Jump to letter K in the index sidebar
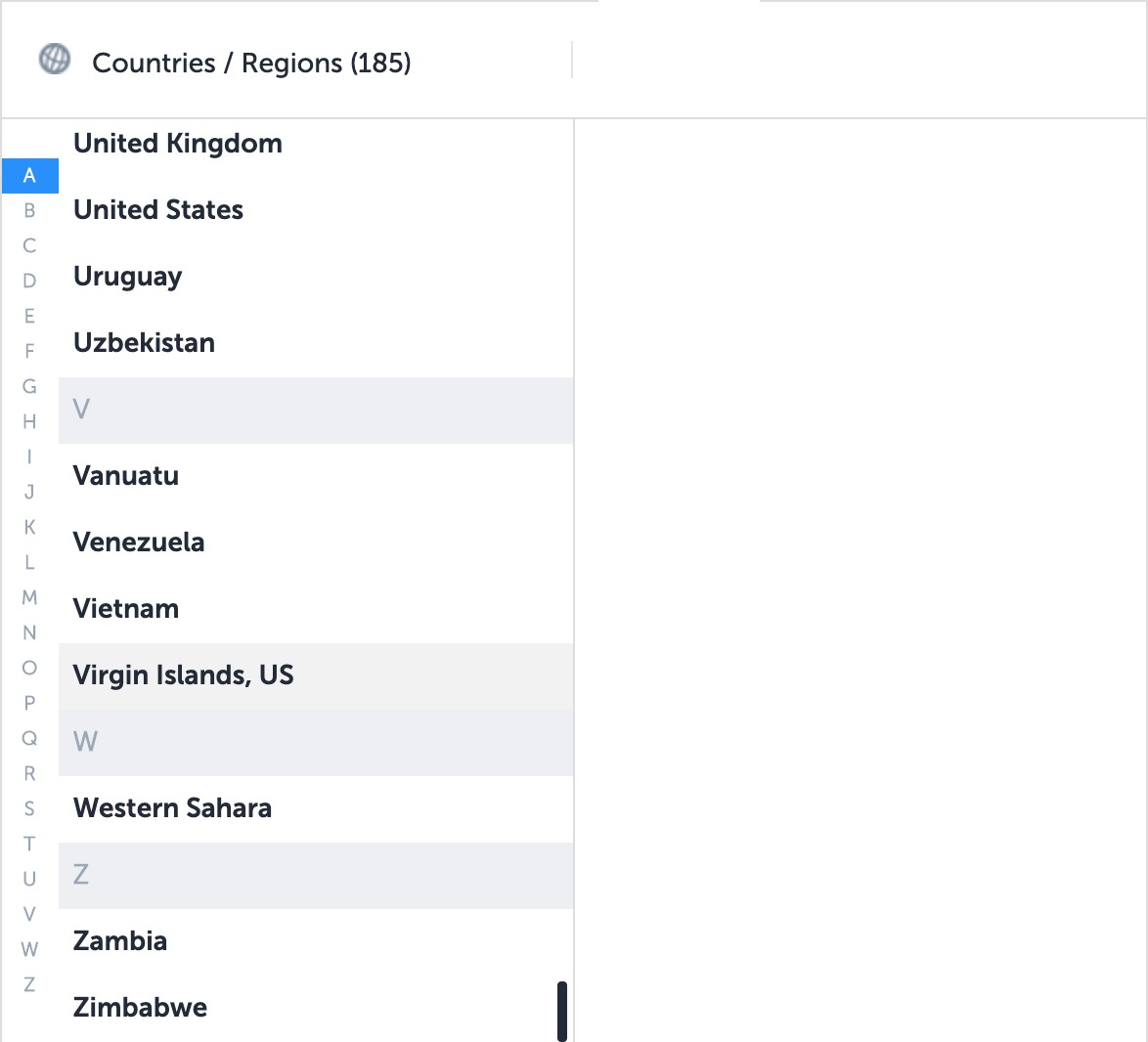1148x1042 pixels. (x=30, y=527)
